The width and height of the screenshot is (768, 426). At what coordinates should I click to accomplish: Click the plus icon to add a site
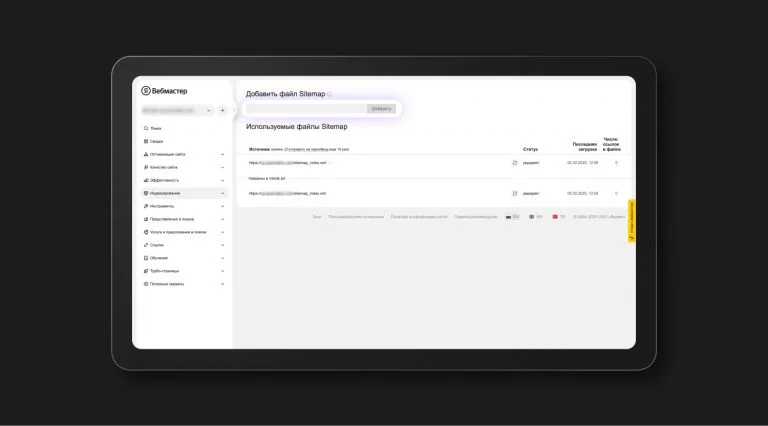click(222, 110)
